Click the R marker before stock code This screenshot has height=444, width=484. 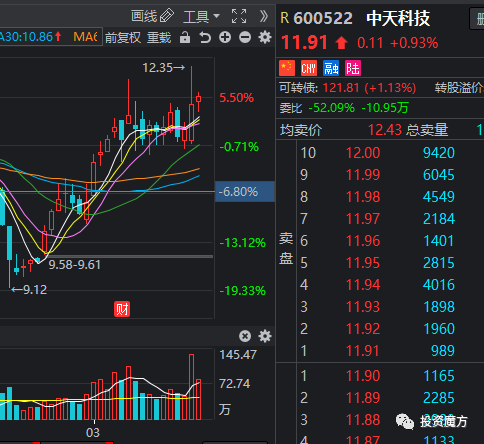pos(285,18)
